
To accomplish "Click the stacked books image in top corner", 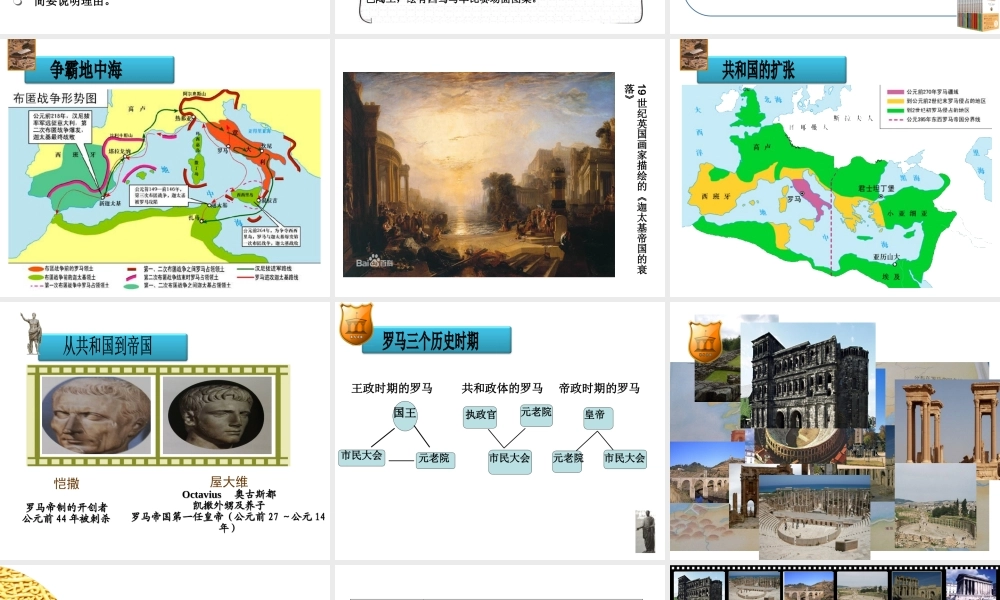I will point(978,14).
